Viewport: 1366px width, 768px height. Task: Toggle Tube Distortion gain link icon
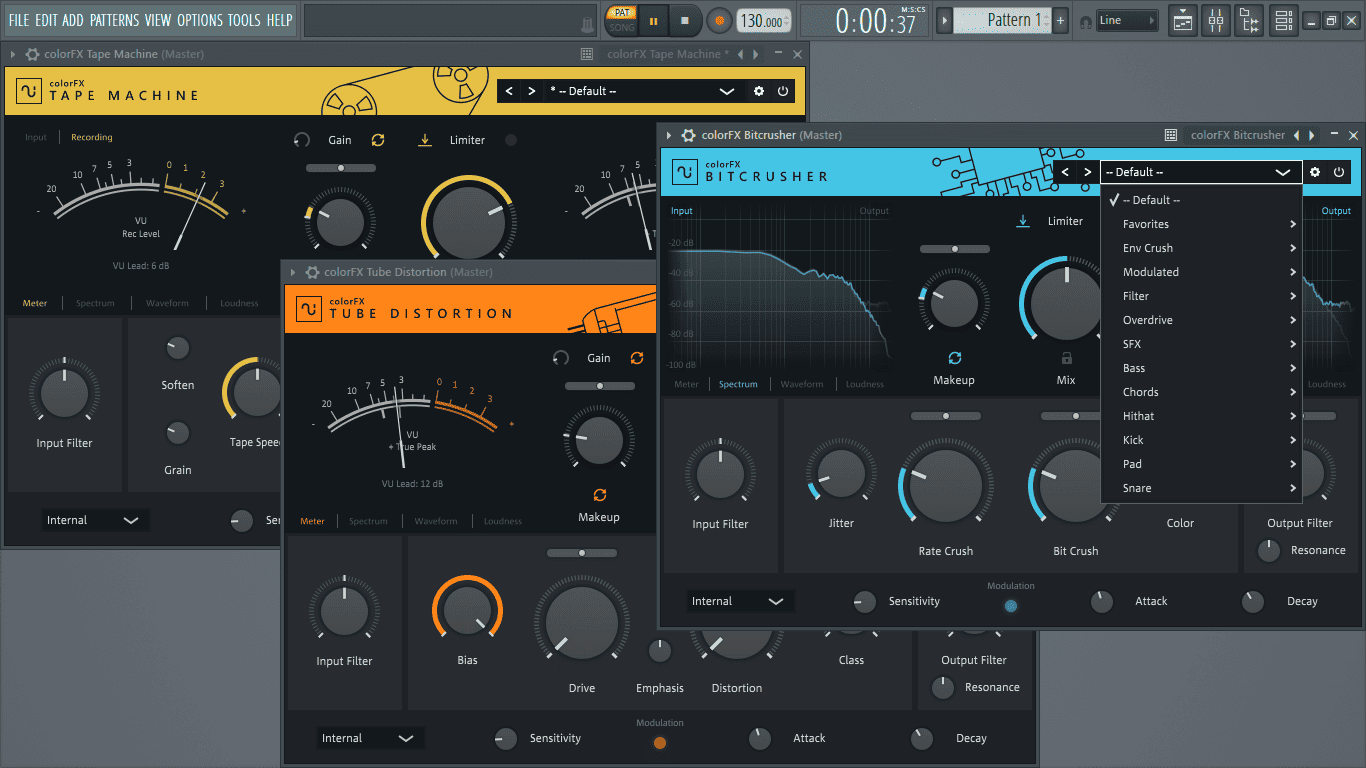pos(636,358)
